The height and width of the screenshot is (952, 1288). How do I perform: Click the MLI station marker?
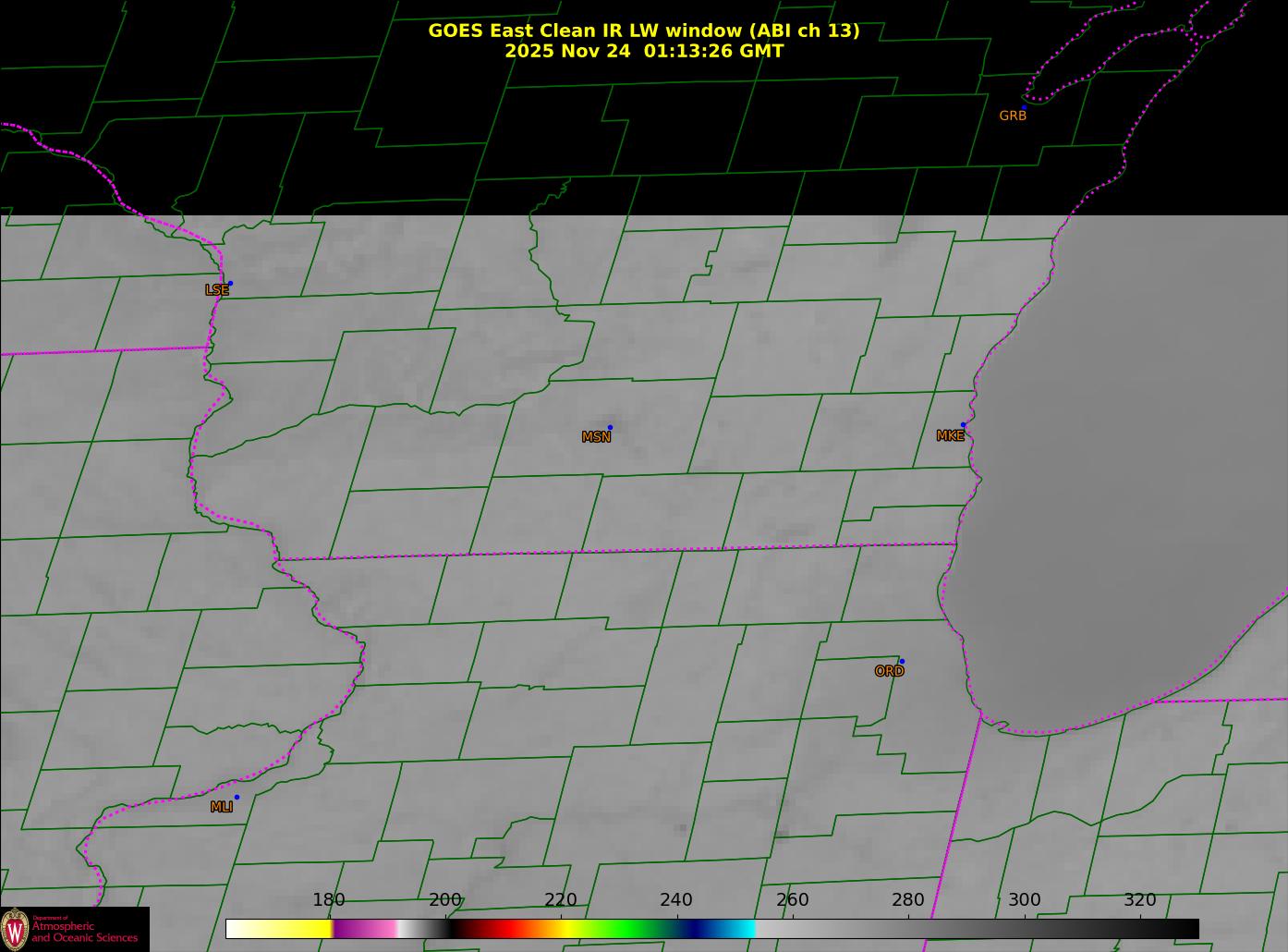tap(237, 798)
